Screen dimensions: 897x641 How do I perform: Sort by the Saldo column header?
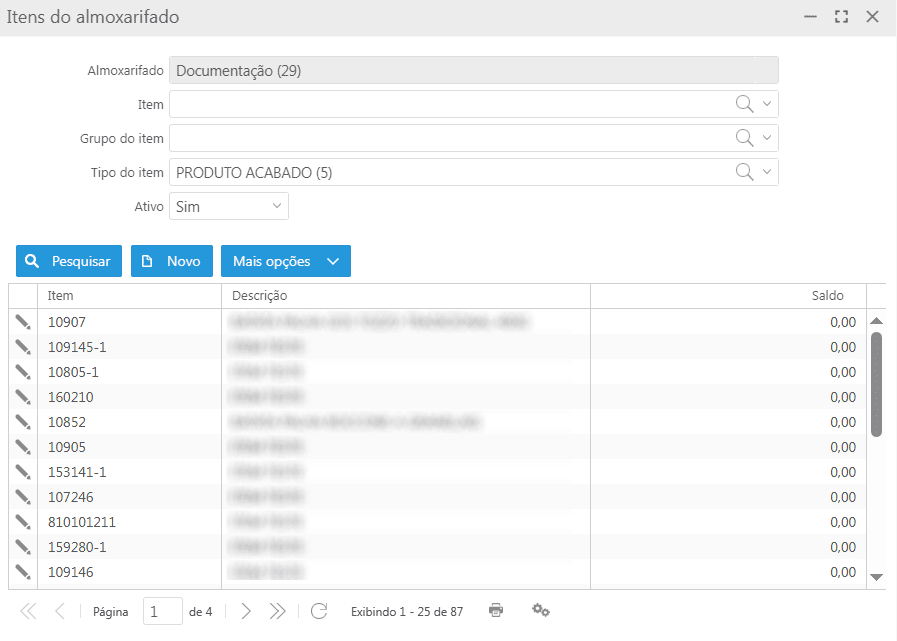tap(727, 296)
